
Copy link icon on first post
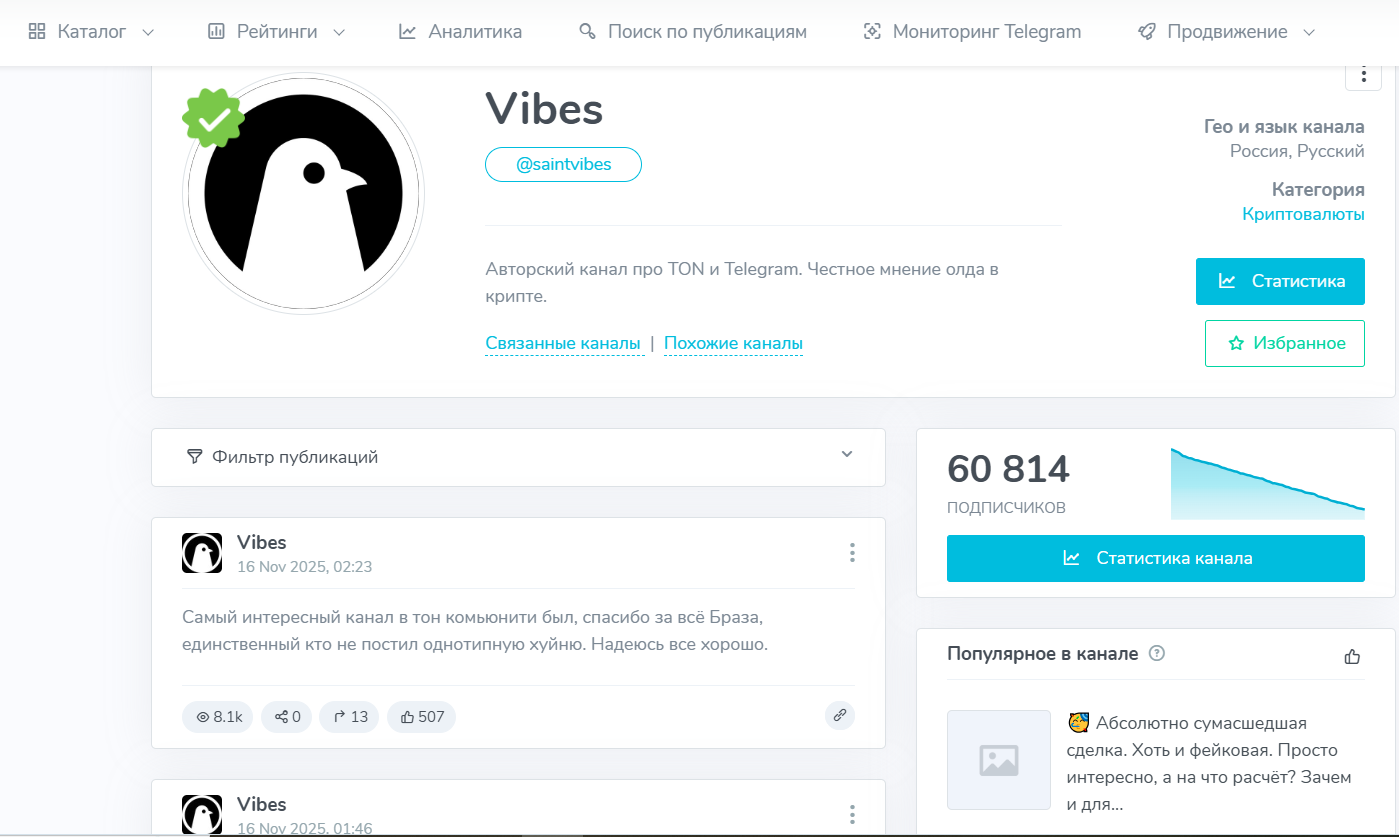(x=840, y=715)
